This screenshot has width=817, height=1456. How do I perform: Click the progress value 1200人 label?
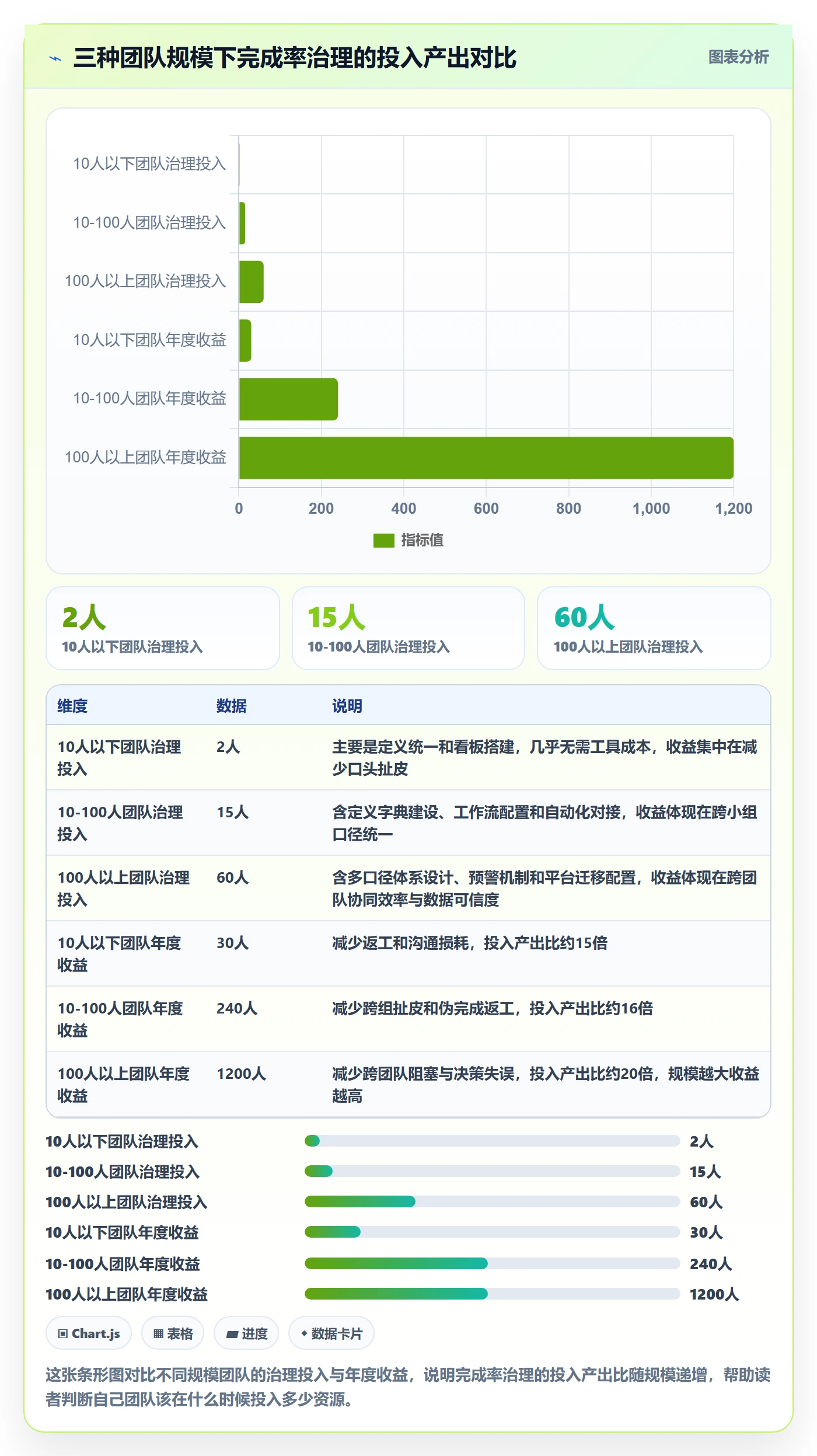pyautogui.click(x=714, y=1294)
